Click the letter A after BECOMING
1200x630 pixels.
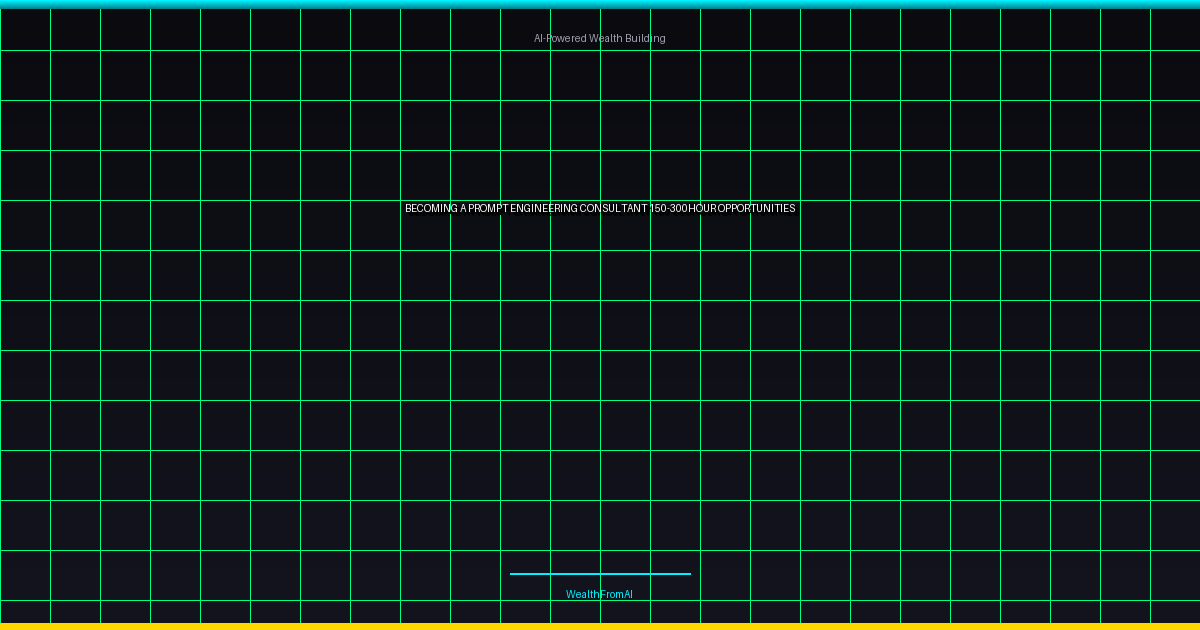(x=463, y=209)
